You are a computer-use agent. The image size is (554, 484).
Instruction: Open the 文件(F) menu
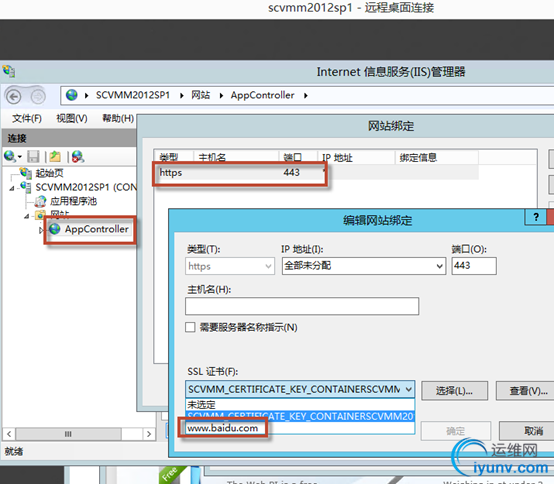(27, 118)
